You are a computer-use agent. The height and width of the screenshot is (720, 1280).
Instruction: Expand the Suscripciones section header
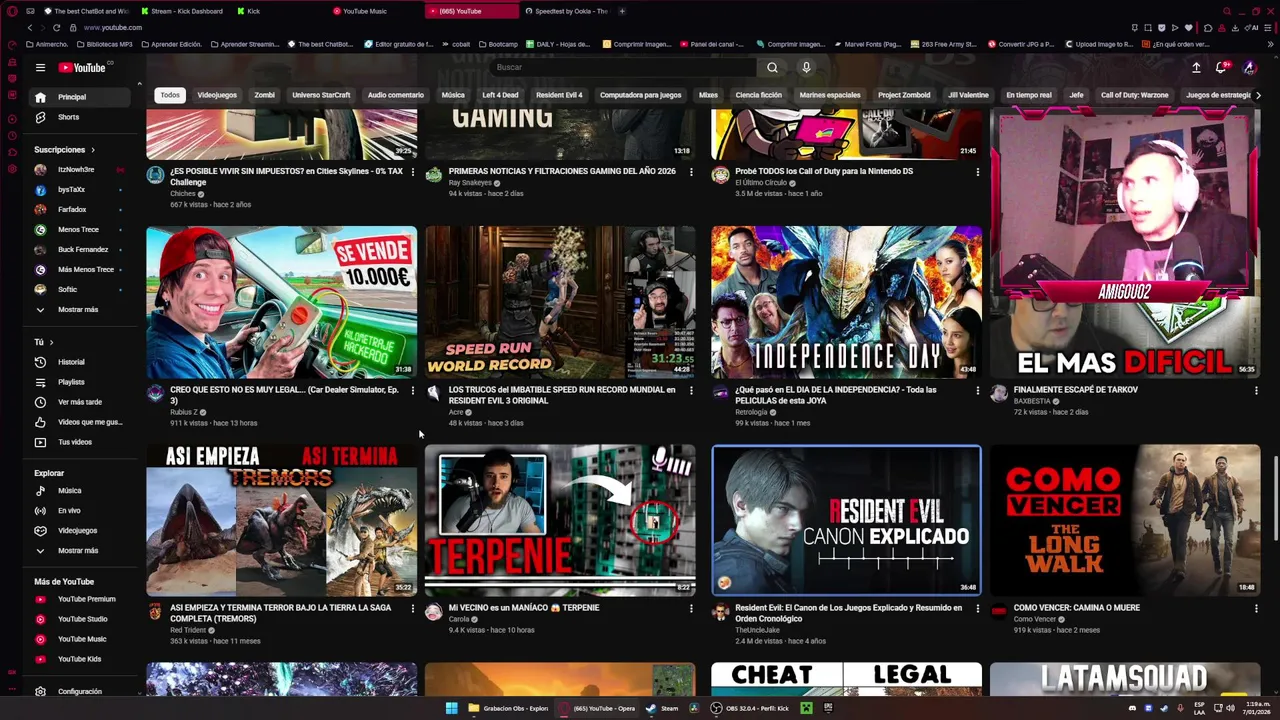(x=65, y=150)
